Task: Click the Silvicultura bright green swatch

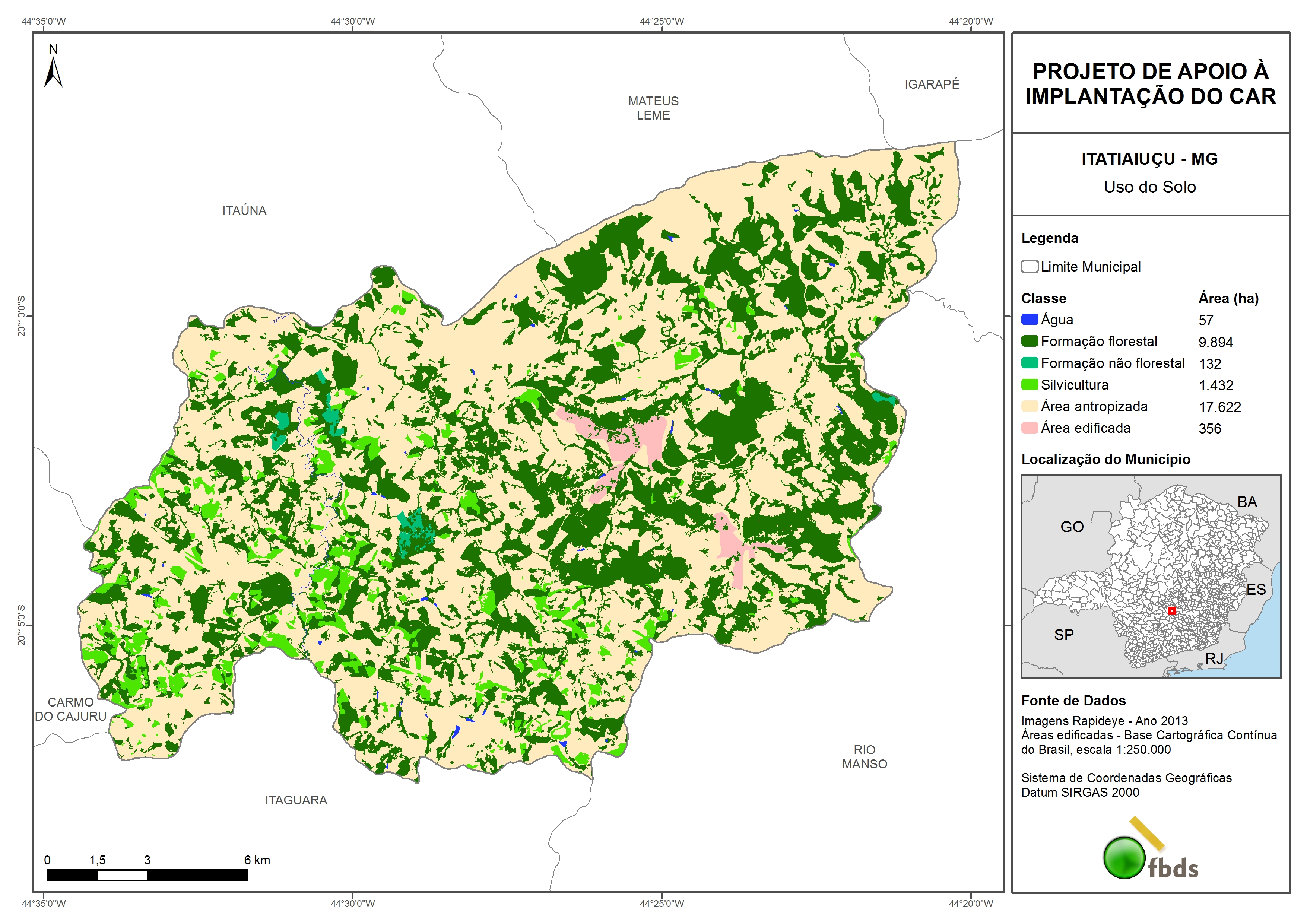Action: [1029, 384]
